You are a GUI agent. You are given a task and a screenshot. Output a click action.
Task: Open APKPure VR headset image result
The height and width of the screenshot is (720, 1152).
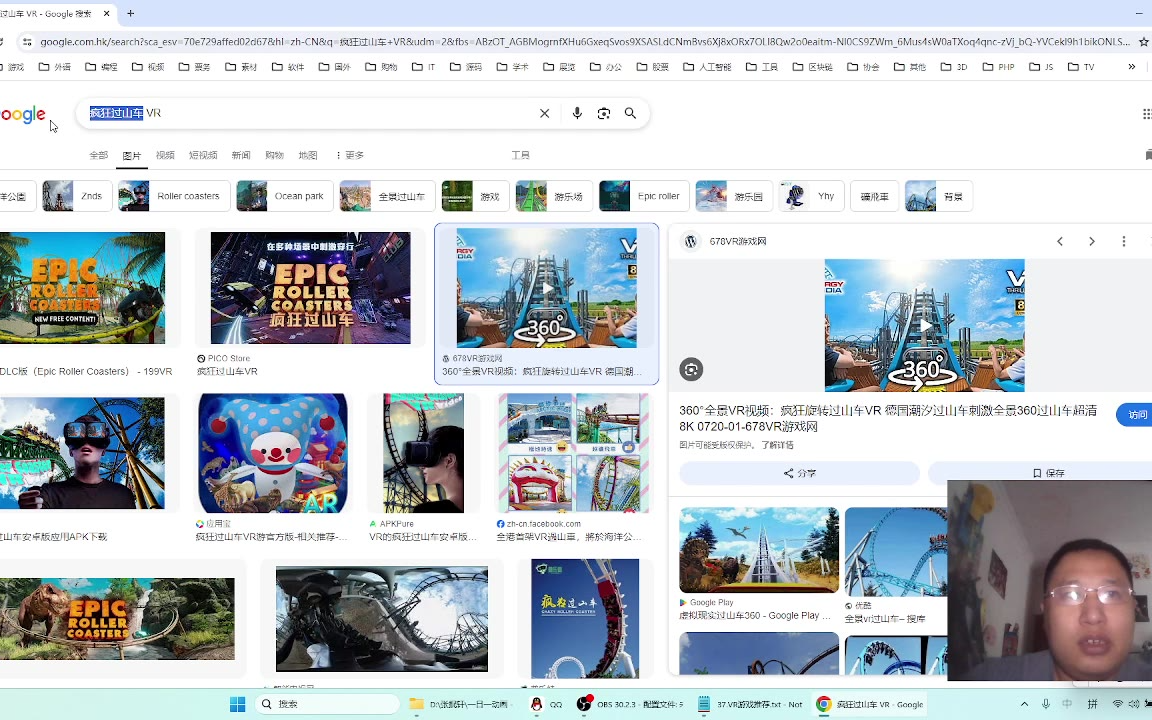(x=423, y=453)
